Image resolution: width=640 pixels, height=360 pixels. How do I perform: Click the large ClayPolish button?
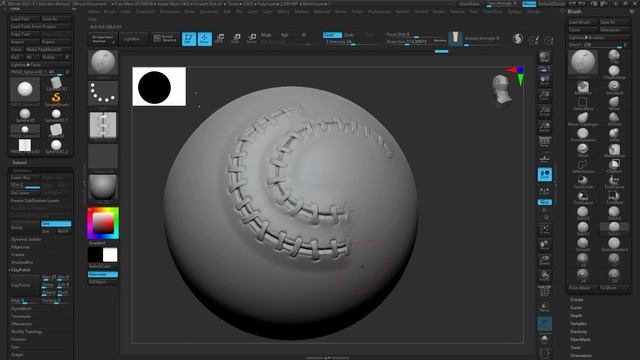click(24, 285)
